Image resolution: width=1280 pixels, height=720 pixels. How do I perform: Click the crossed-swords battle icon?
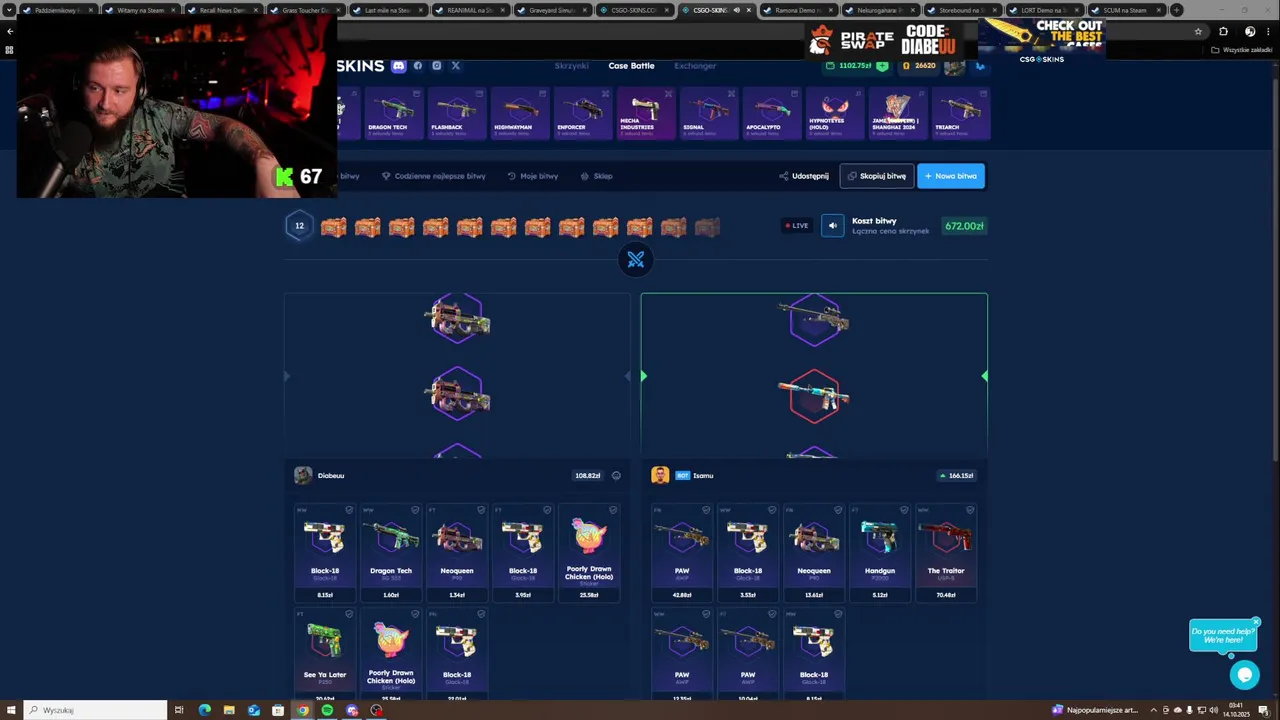click(x=636, y=260)
